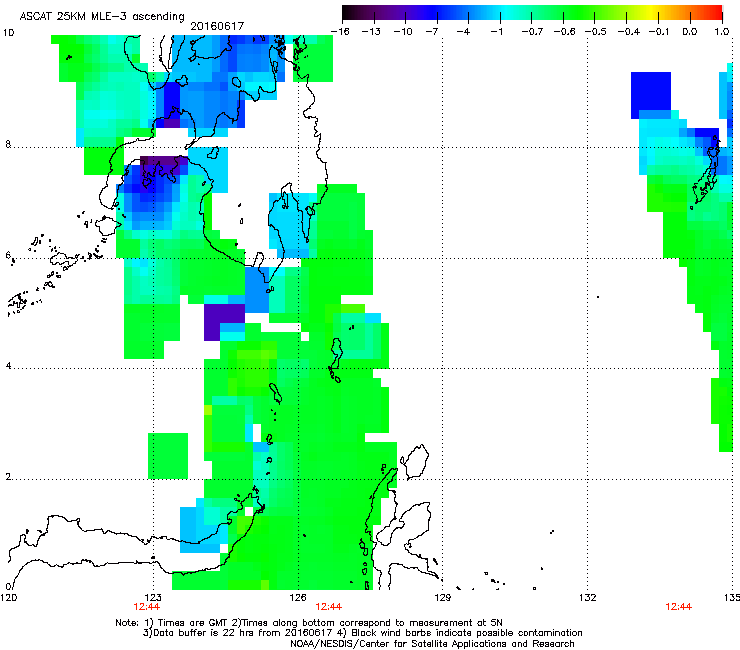Click the "0.0" color bar label
This screenshot has height=650, width=740.
(690, 32)
